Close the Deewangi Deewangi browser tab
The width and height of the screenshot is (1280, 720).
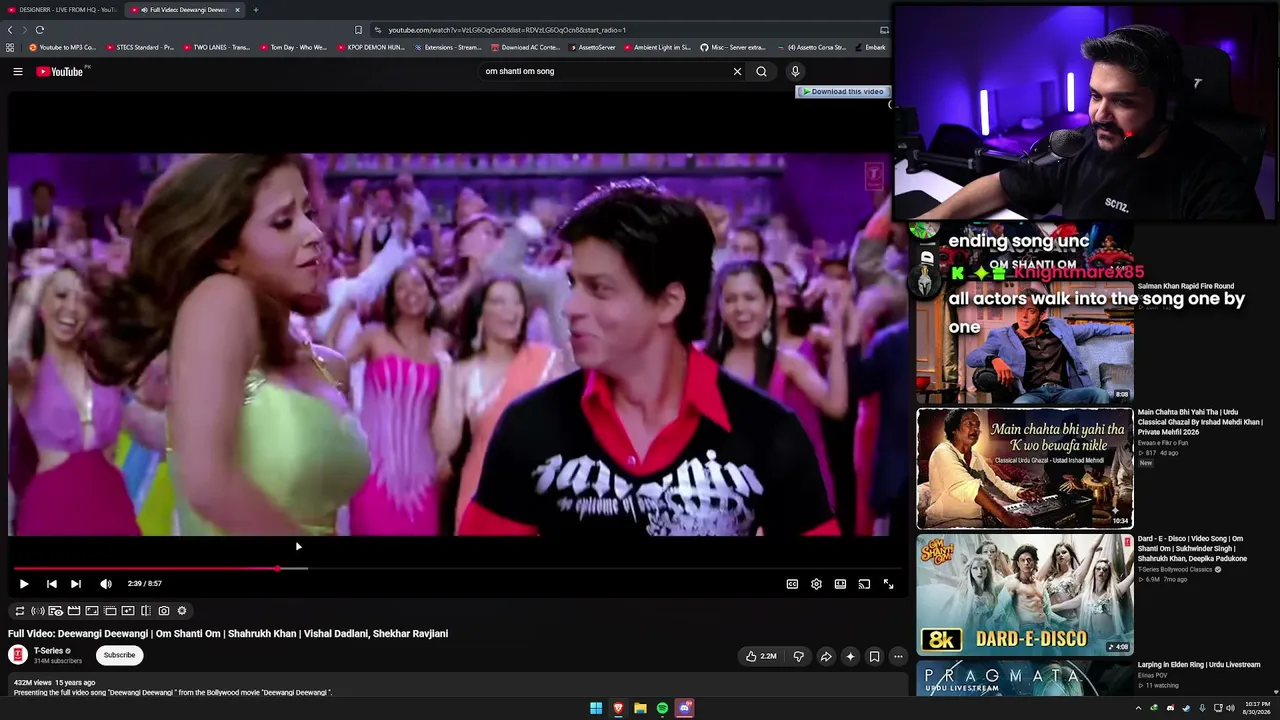(238, 10)
